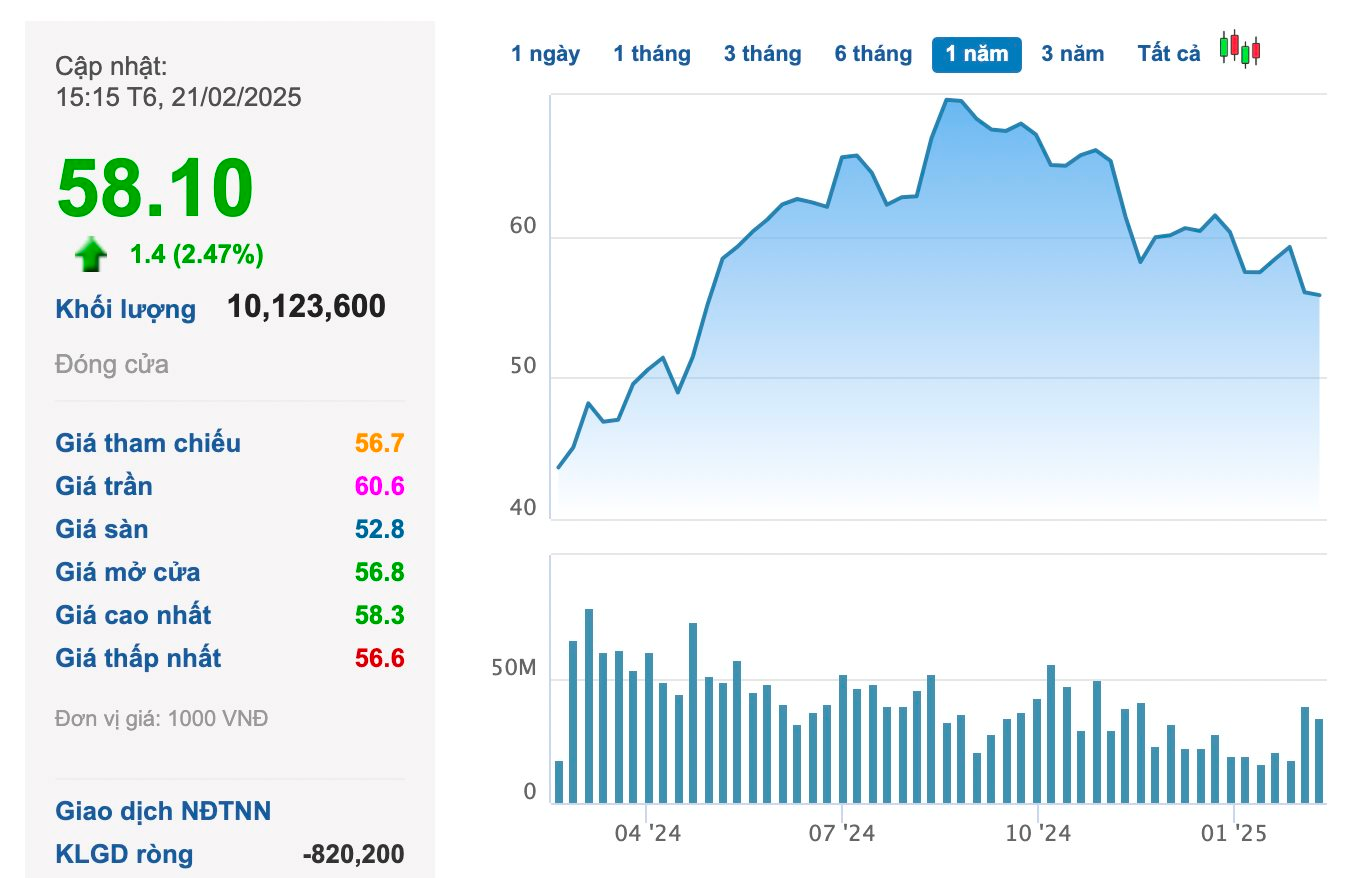1358x878 pixels.
Task: Click the ceiling price 60.6
Action: pos(380,486)
